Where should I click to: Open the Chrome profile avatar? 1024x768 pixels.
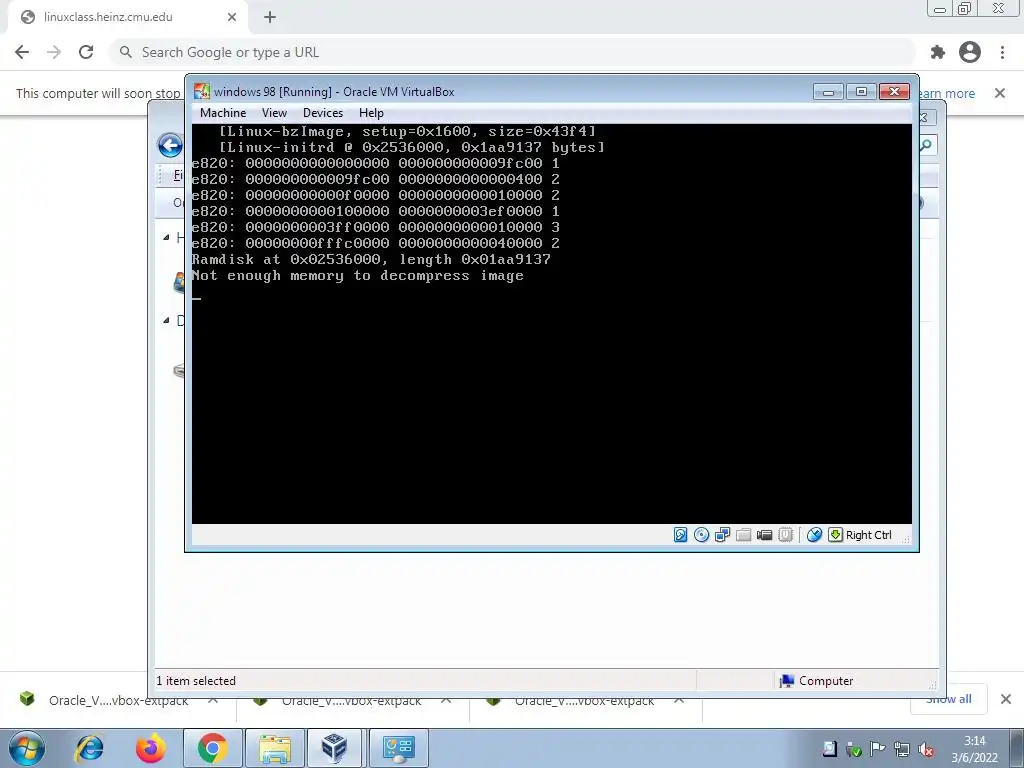(x=970, y=52)
